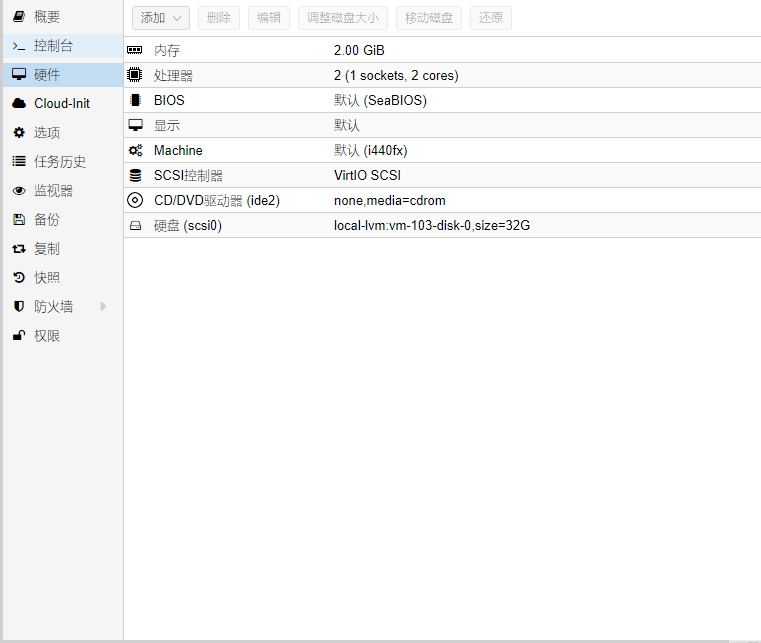
Task: Click the 控制台 console prompt icon
Action: 19,46
